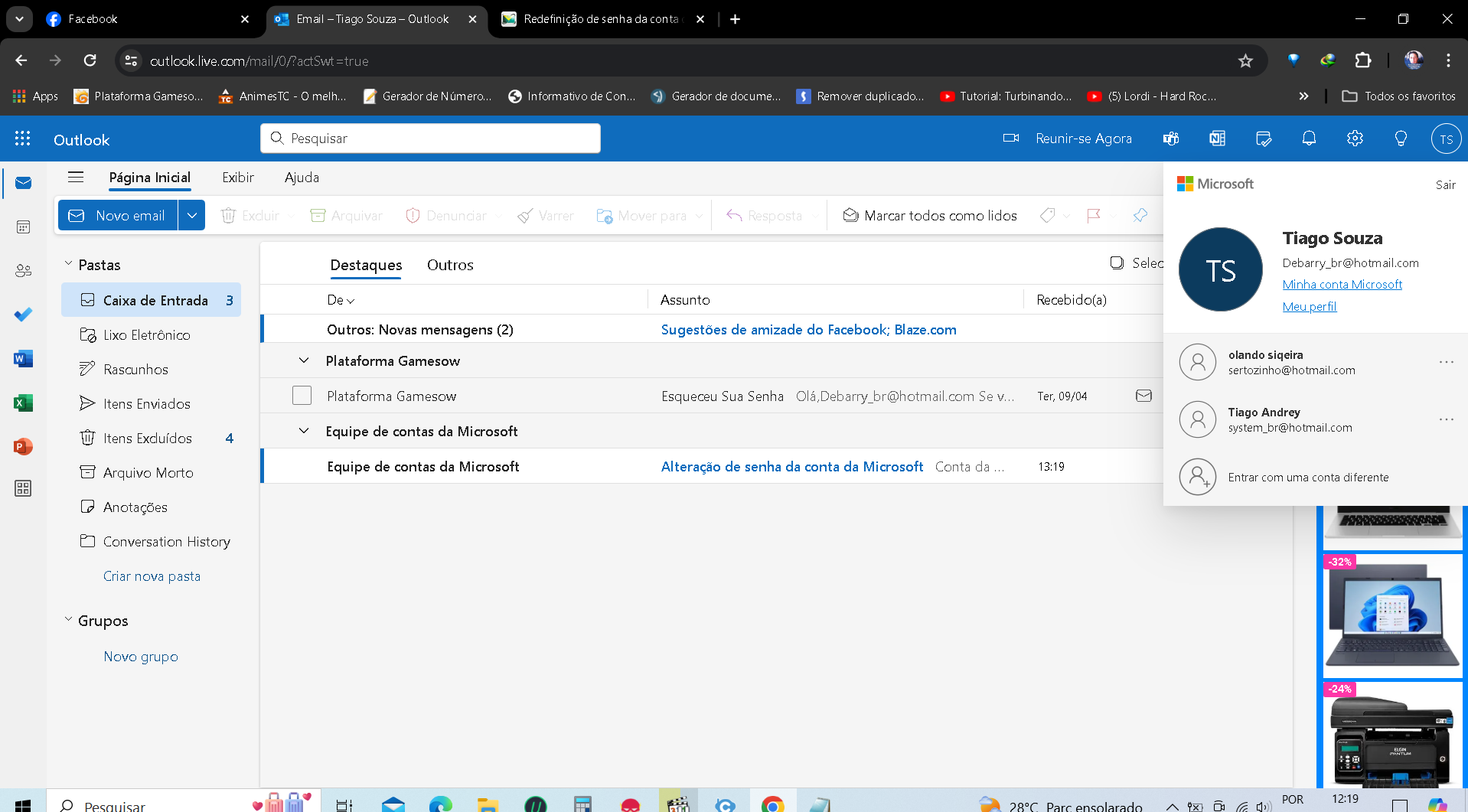Click Marcar todos como lidos
Image resolution: width=1468 pixels, height=812 pixels.
pyautogui.click(x=929, y=216)
